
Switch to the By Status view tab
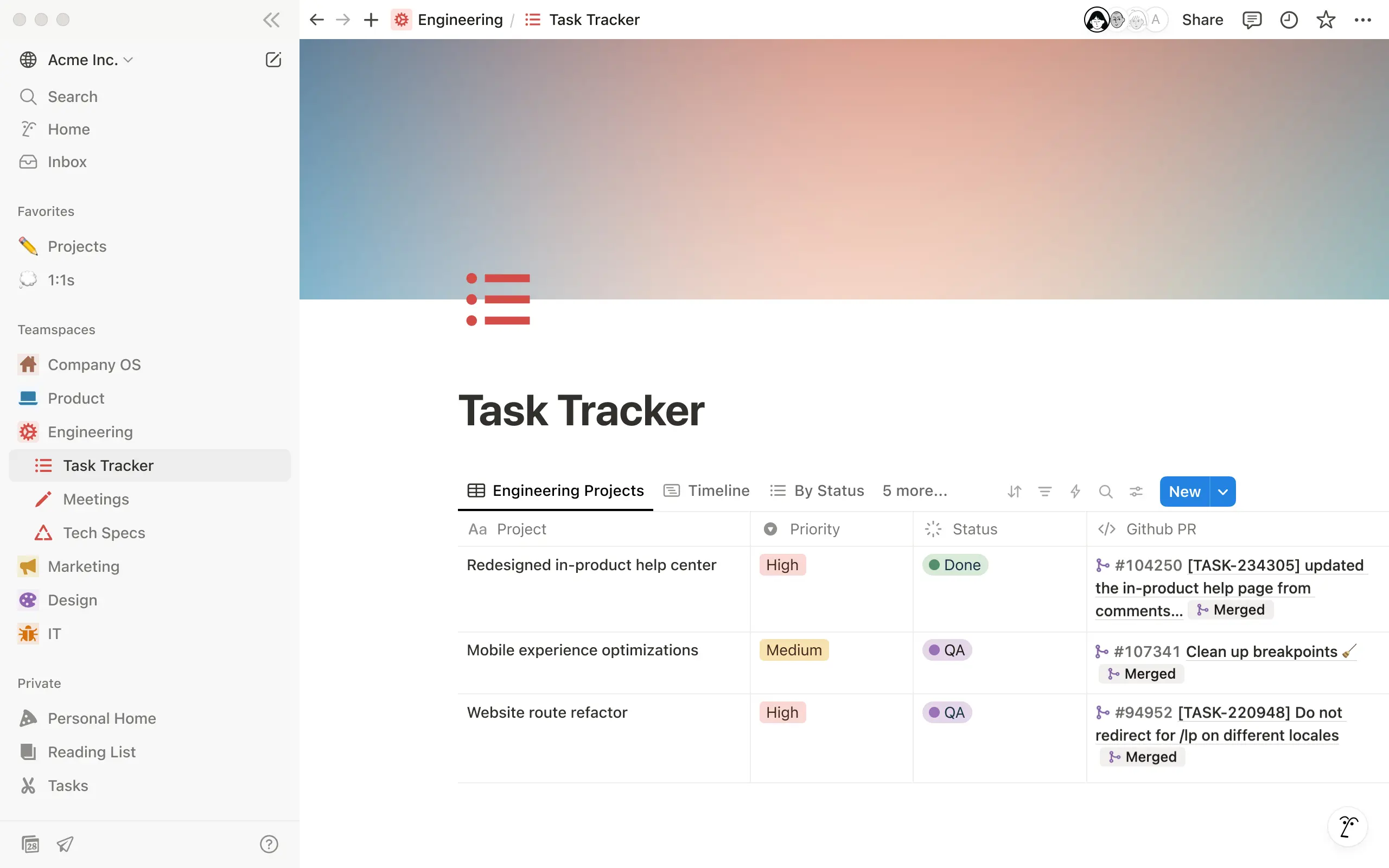tap(817, 491)
